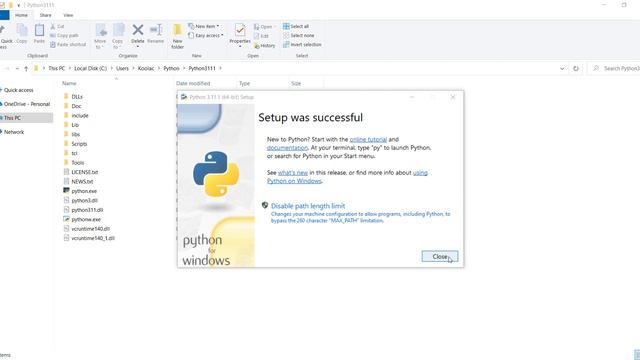
Task: Select the libs folder
Action: point(76,135)
